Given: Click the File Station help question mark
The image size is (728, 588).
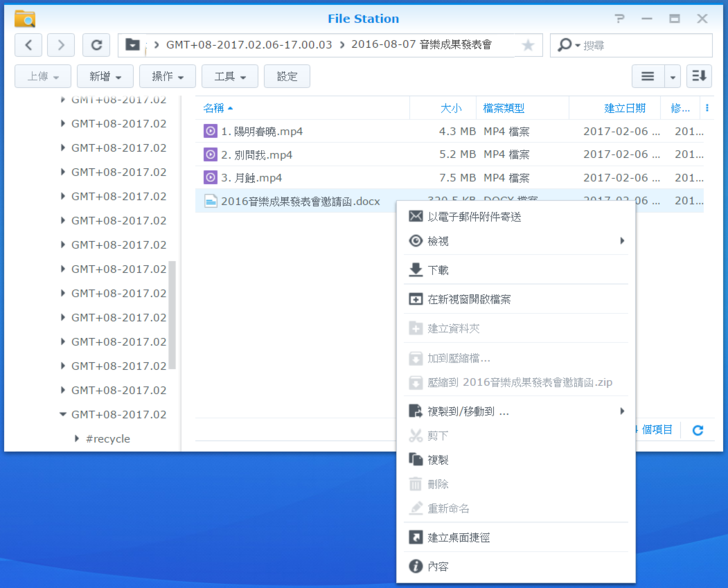Looking at the screenshot, I should (x=620, y=18).
